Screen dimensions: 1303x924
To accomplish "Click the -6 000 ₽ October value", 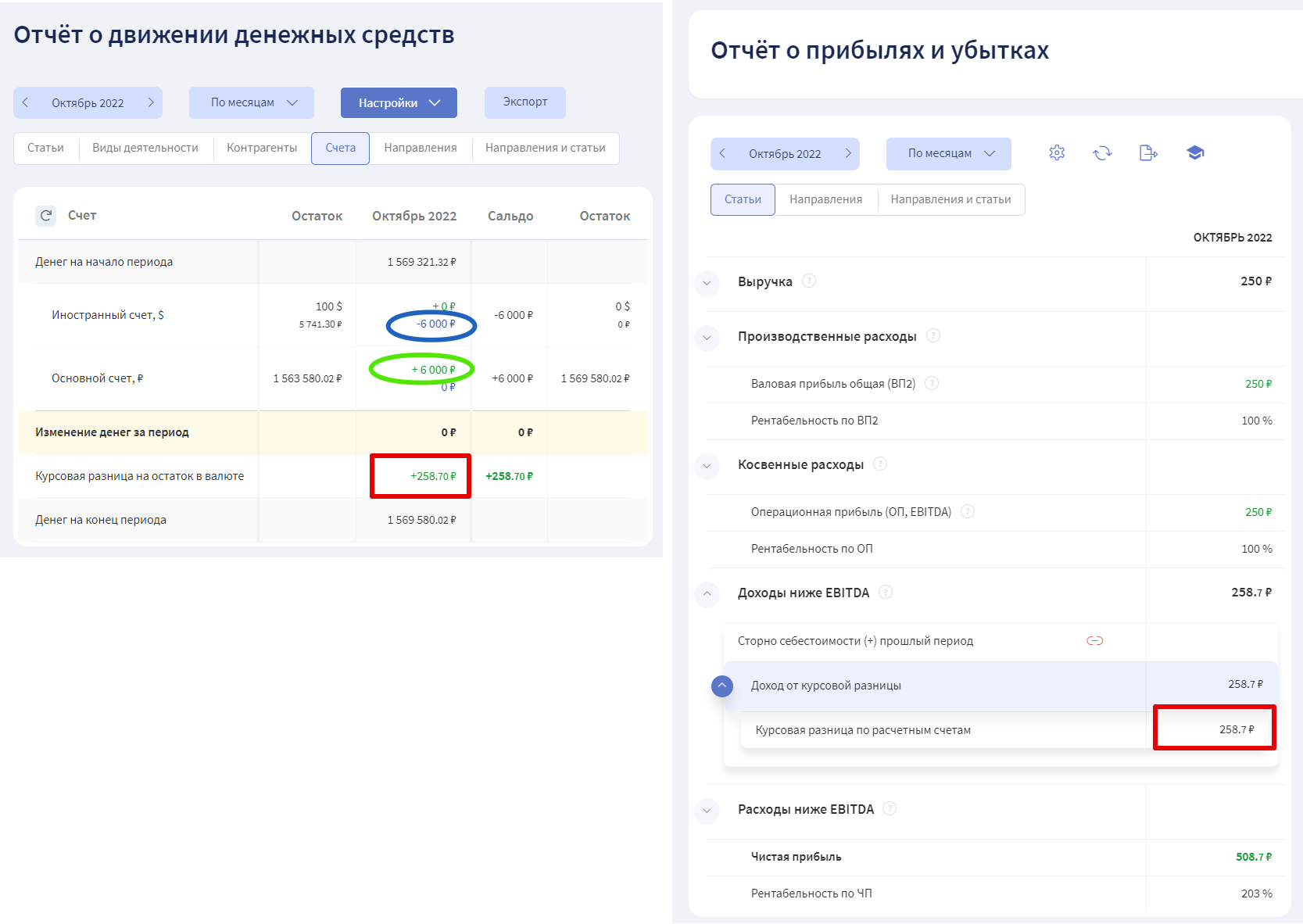I will (x=436, y=324).
